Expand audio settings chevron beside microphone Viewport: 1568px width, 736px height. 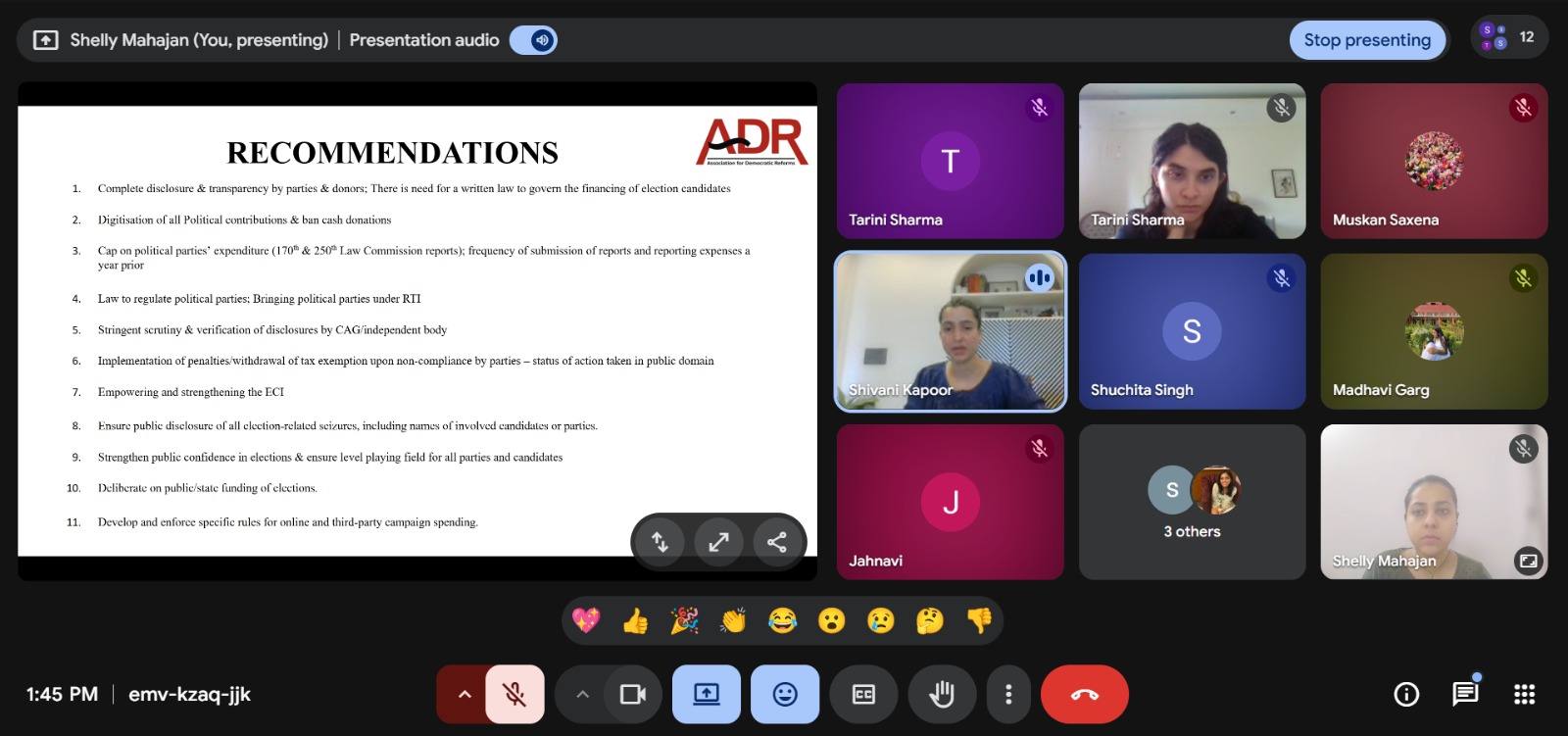[x=465, y=695]
